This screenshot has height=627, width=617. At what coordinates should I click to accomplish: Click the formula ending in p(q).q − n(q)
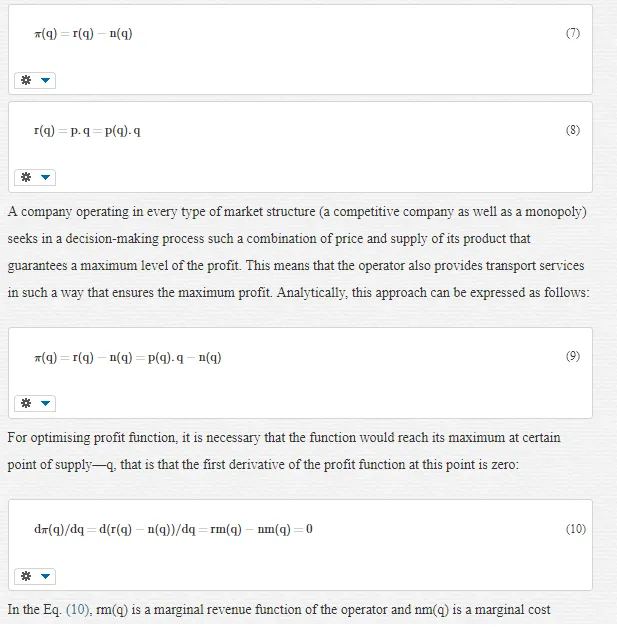[x=128, y=357]
